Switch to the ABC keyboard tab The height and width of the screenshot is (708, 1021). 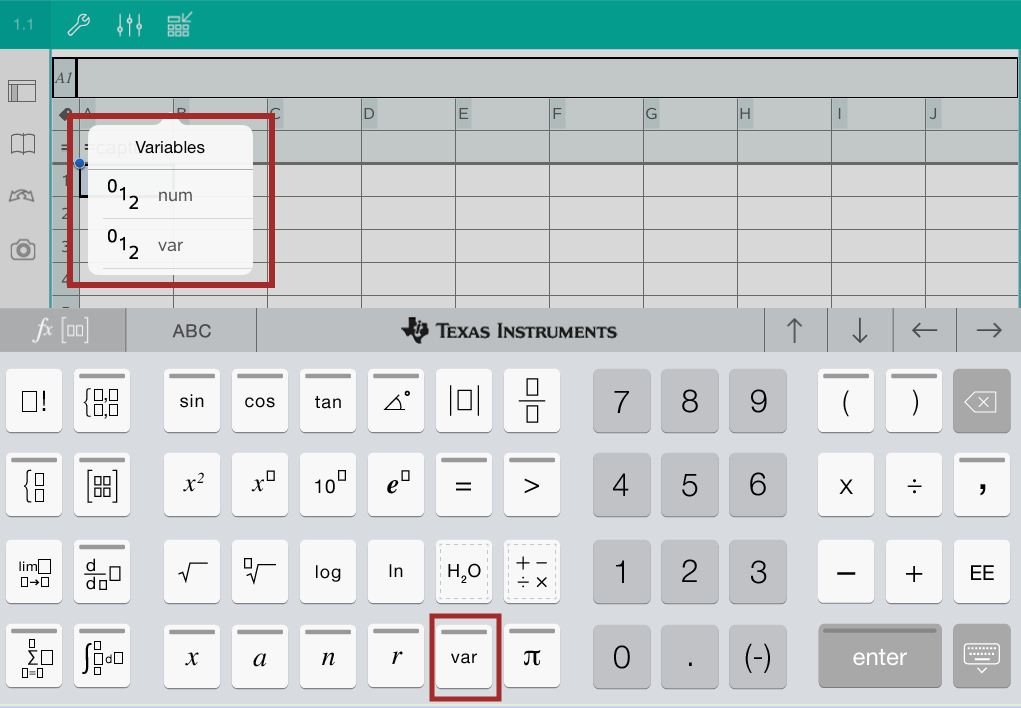pyautogui.click(x=191, y=331)
